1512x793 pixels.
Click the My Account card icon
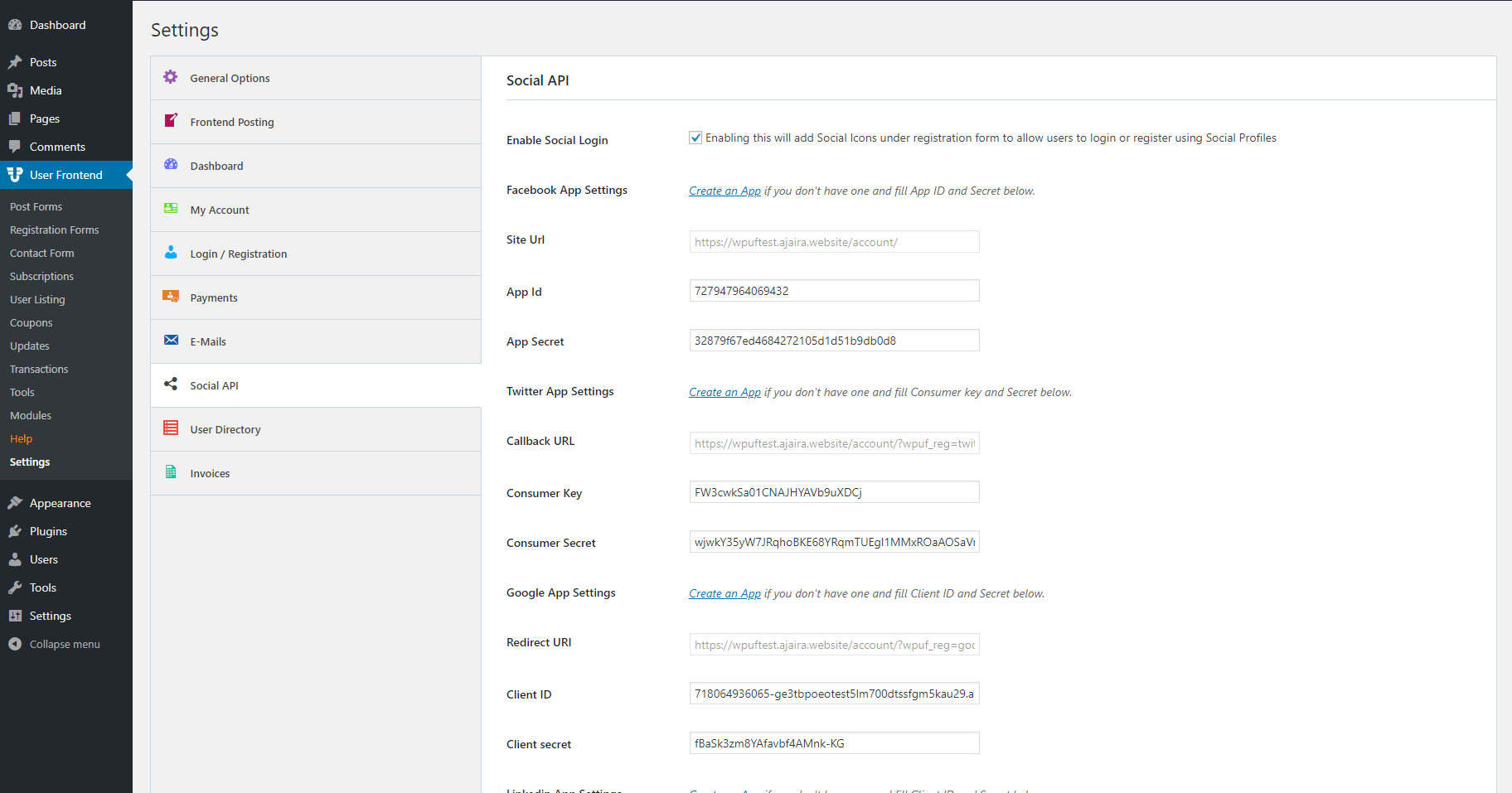click(x=171, y=208)
